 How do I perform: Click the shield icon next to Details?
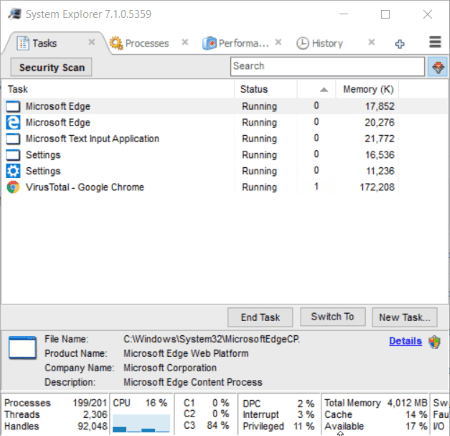click(435, 342)
